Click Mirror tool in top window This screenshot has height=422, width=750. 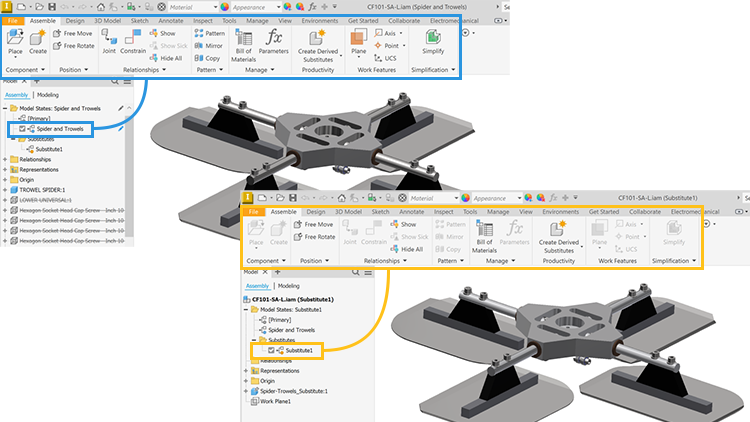209,46
